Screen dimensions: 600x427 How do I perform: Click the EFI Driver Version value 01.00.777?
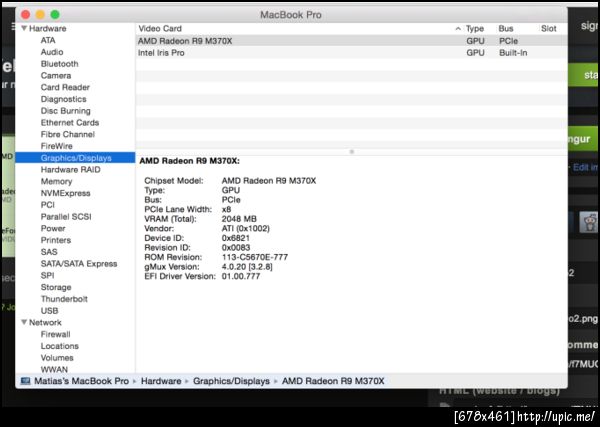pos(241,276)
